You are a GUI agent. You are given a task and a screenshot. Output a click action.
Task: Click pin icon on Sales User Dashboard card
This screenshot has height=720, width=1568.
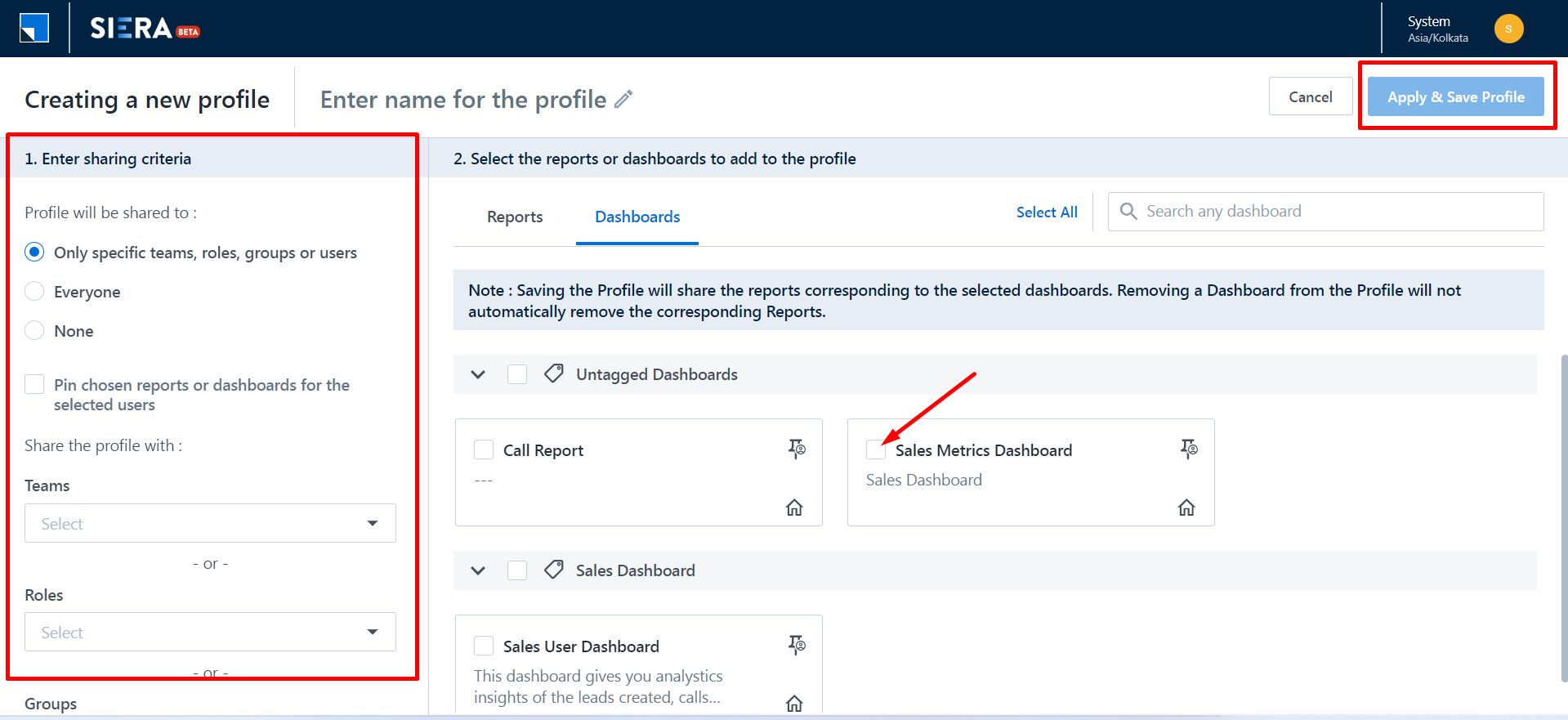tap(797, 645)
